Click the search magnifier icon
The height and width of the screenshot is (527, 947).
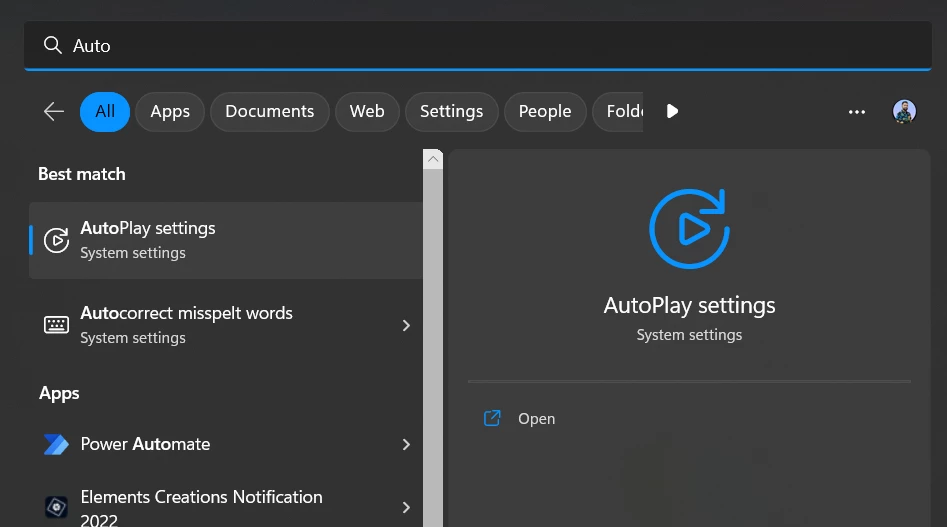[x=53, y=45]
